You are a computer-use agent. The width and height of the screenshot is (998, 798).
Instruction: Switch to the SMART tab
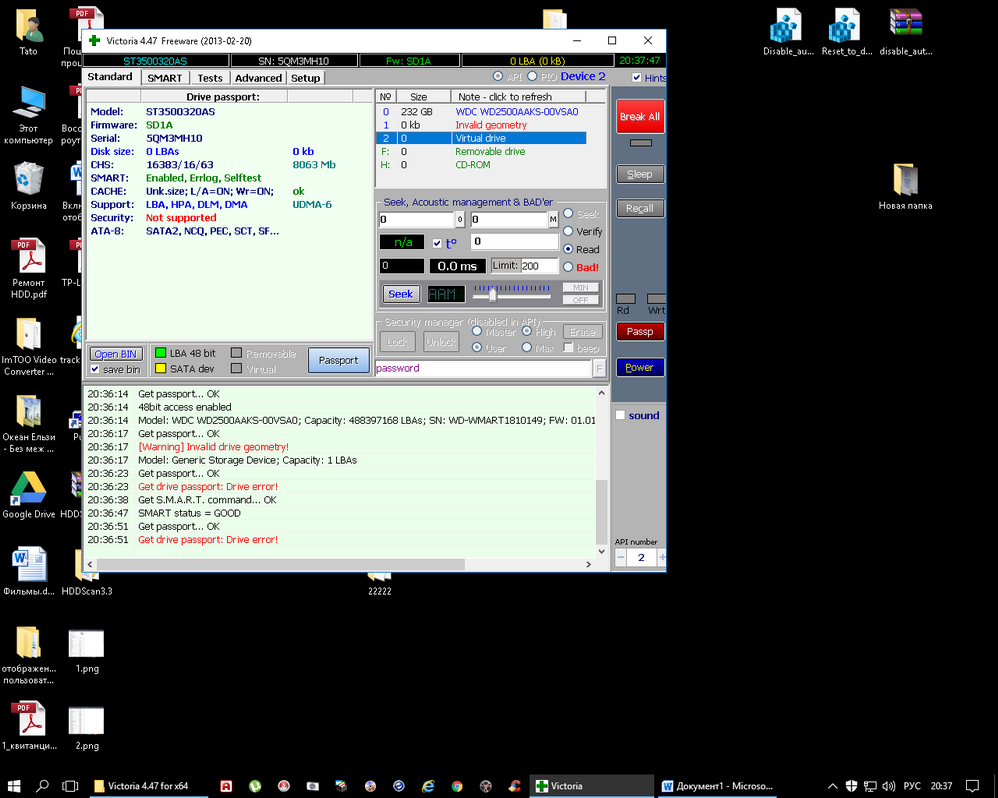click(165, 78)
